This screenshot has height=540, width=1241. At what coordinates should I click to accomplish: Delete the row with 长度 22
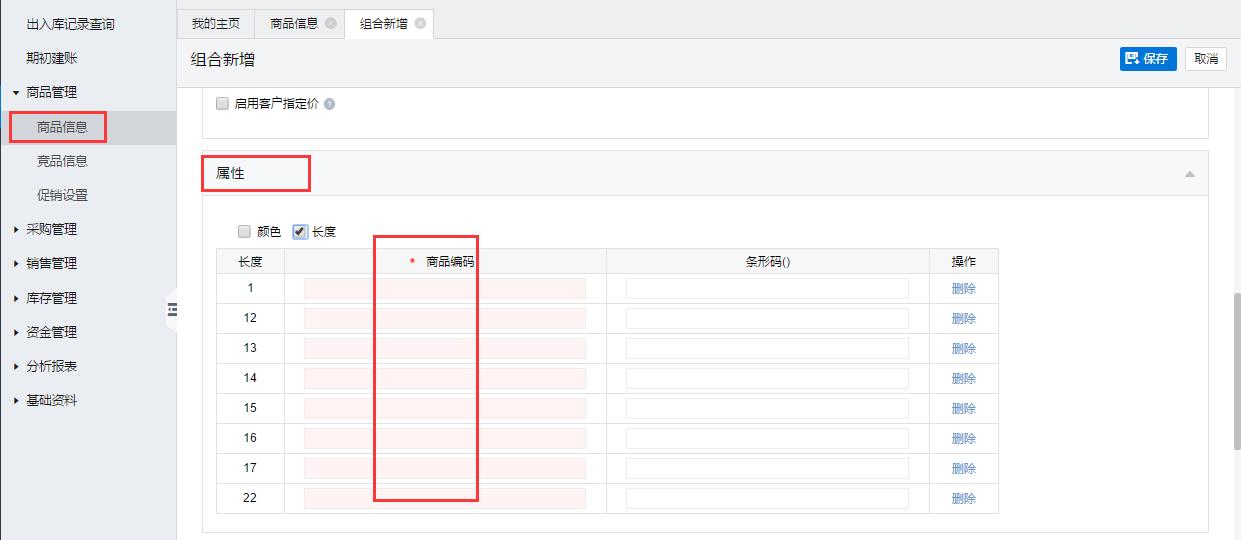[963, 499]
